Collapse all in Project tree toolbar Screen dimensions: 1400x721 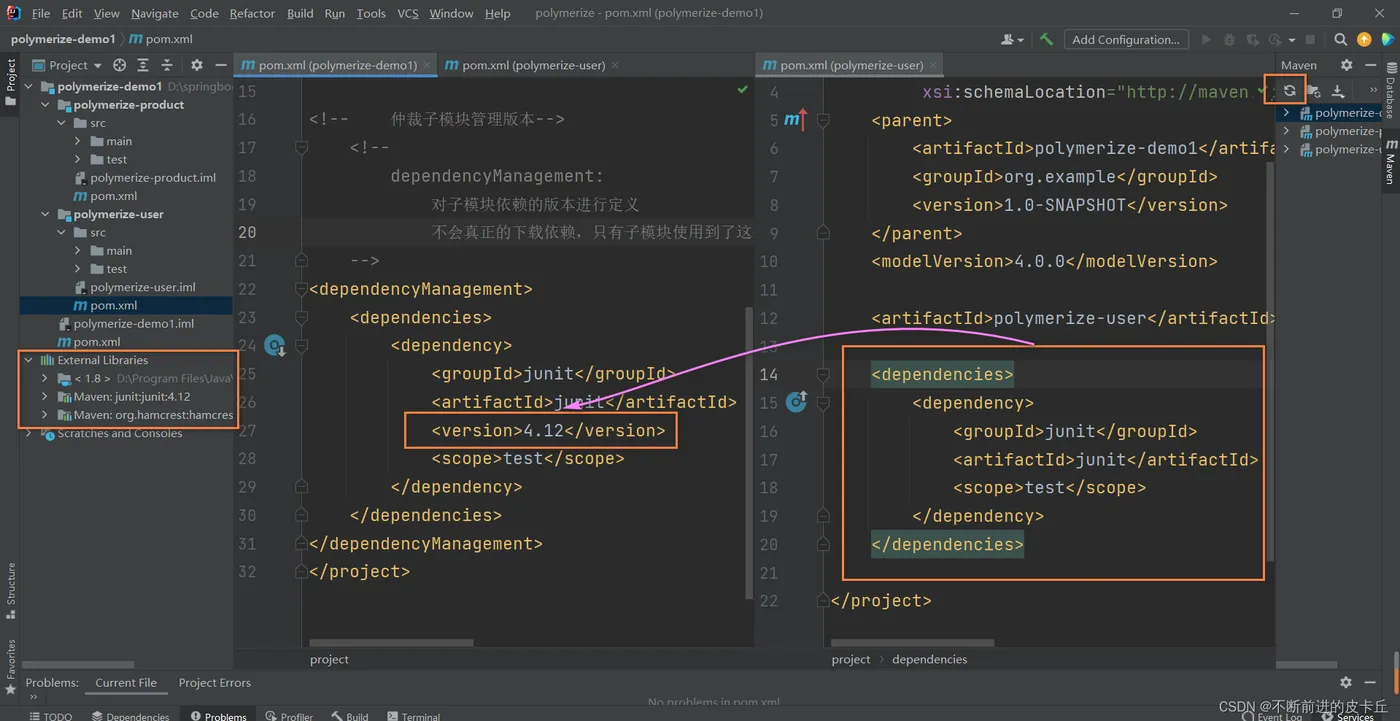(167, 65)
